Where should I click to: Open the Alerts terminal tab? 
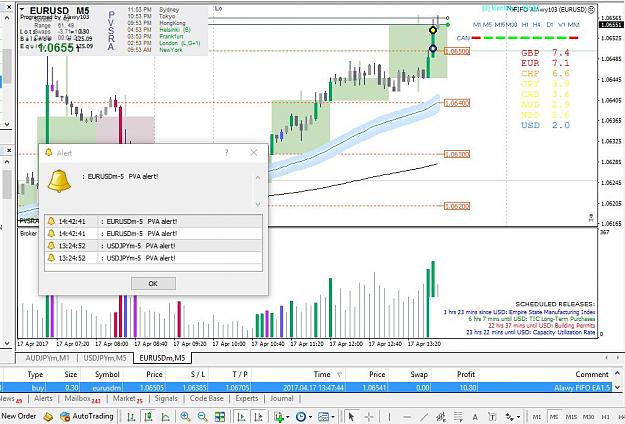[43, 398]
